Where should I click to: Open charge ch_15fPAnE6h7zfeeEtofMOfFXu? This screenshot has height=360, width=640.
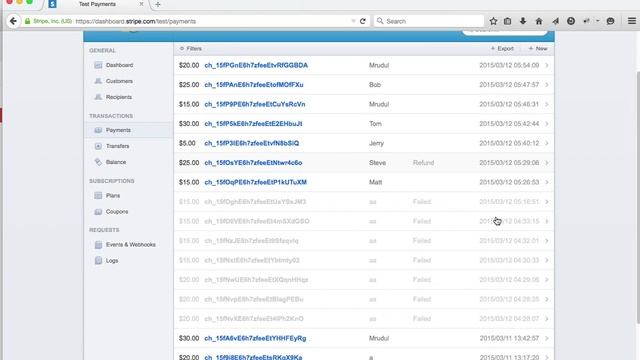pyautogui.click(x=254, y=85)
